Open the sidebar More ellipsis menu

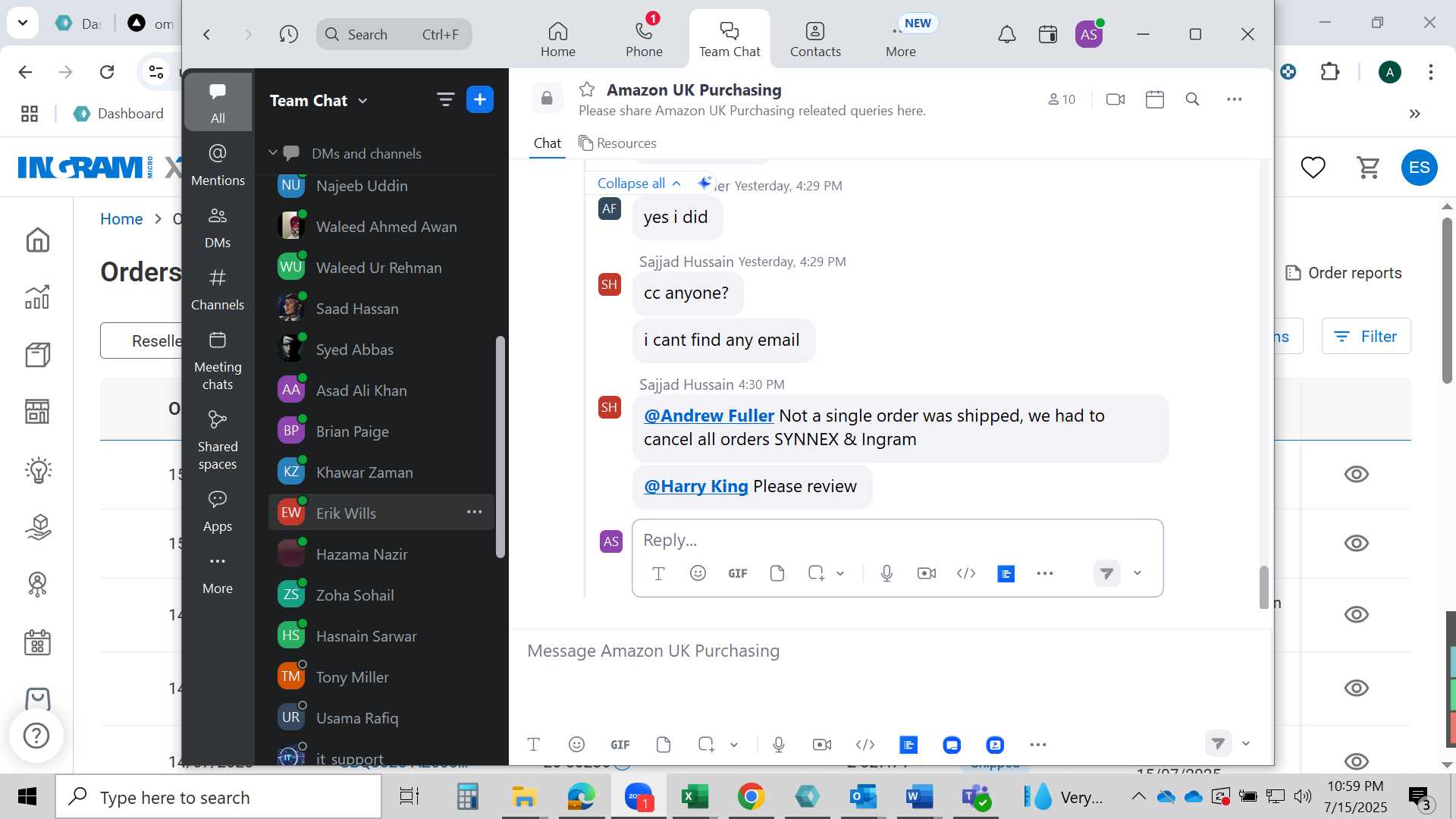click(218, 573)
